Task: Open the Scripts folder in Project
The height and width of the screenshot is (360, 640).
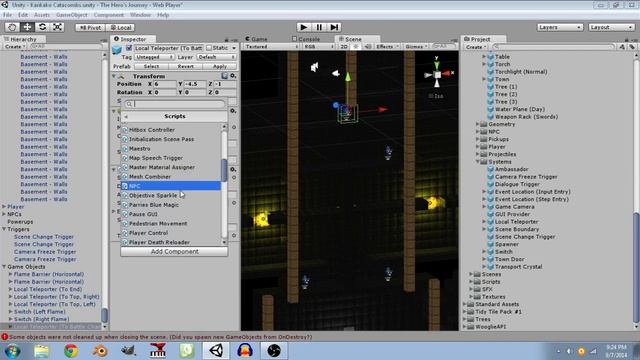Action: click(x=491, y=282)
